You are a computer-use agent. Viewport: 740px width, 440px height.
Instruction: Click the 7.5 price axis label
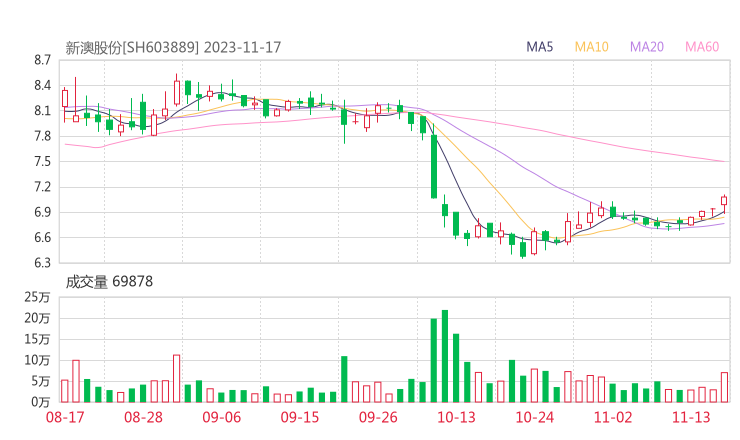42,161
